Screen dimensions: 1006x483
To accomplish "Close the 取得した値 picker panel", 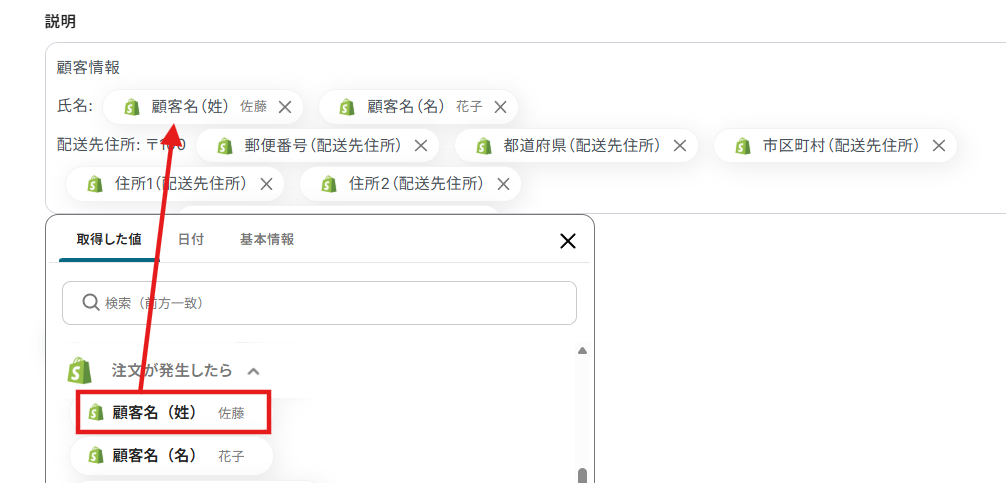I will [x=568, y=241].
